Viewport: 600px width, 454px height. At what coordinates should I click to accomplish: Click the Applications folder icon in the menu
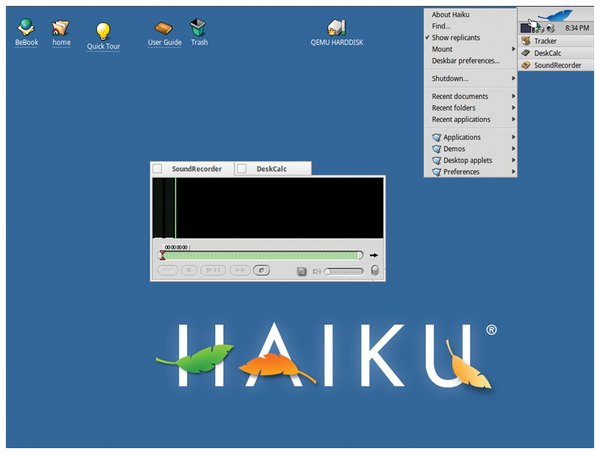tap(436, 137)
